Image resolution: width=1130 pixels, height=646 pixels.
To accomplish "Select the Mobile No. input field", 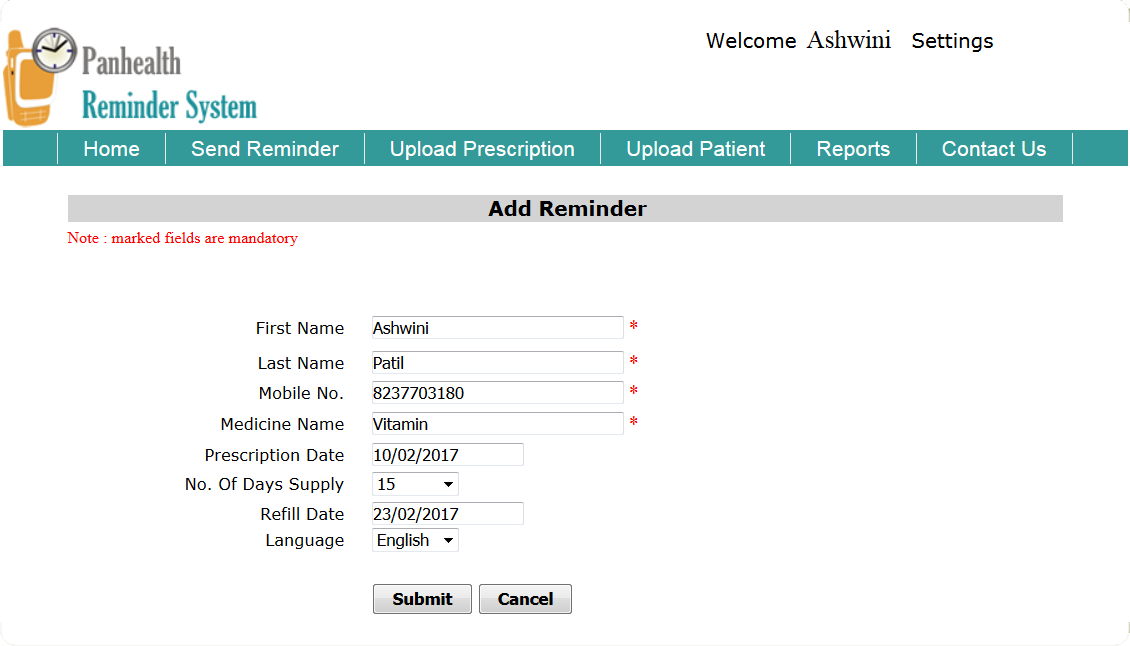I will click(497, 392).
